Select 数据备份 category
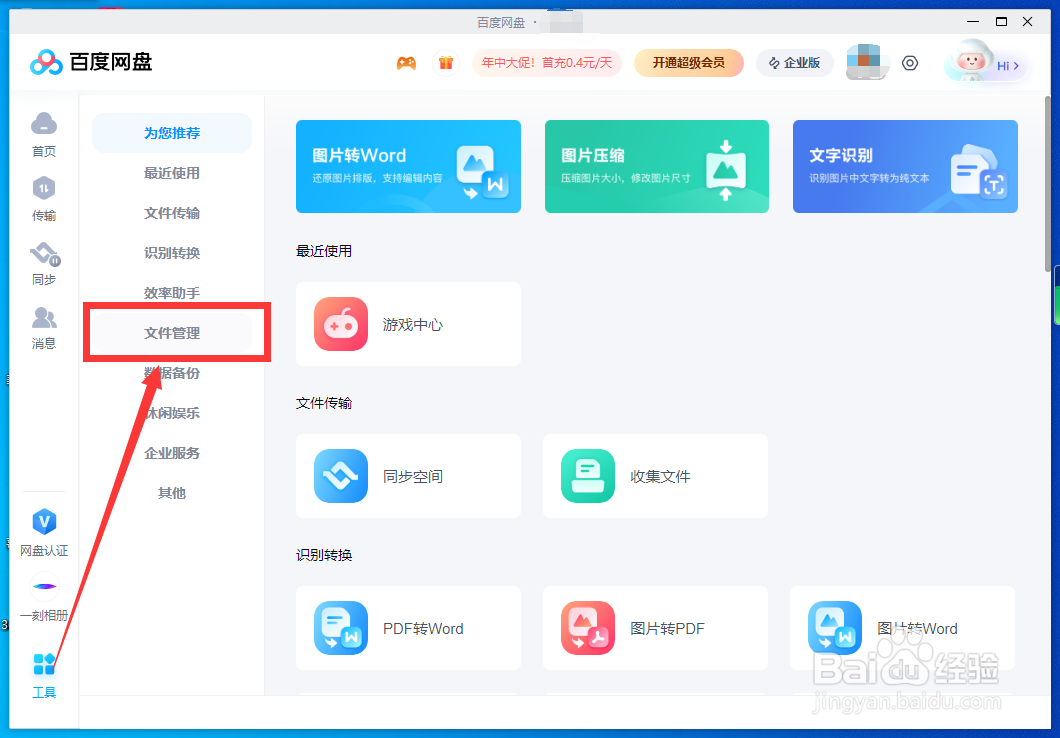This screenshot has width=1060, height=738. click(172, 372)
